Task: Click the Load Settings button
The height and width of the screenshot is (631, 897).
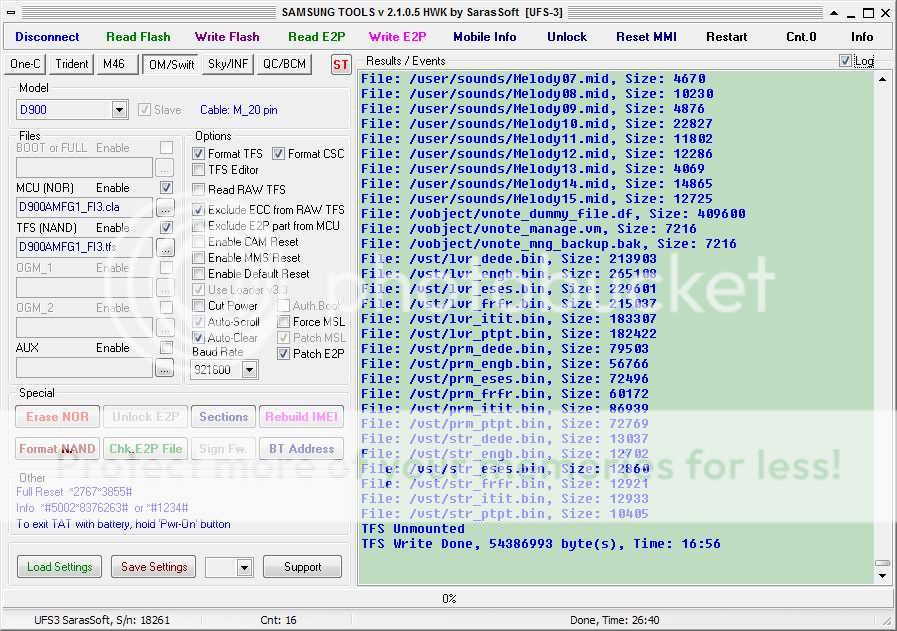Action: (59, 567)
